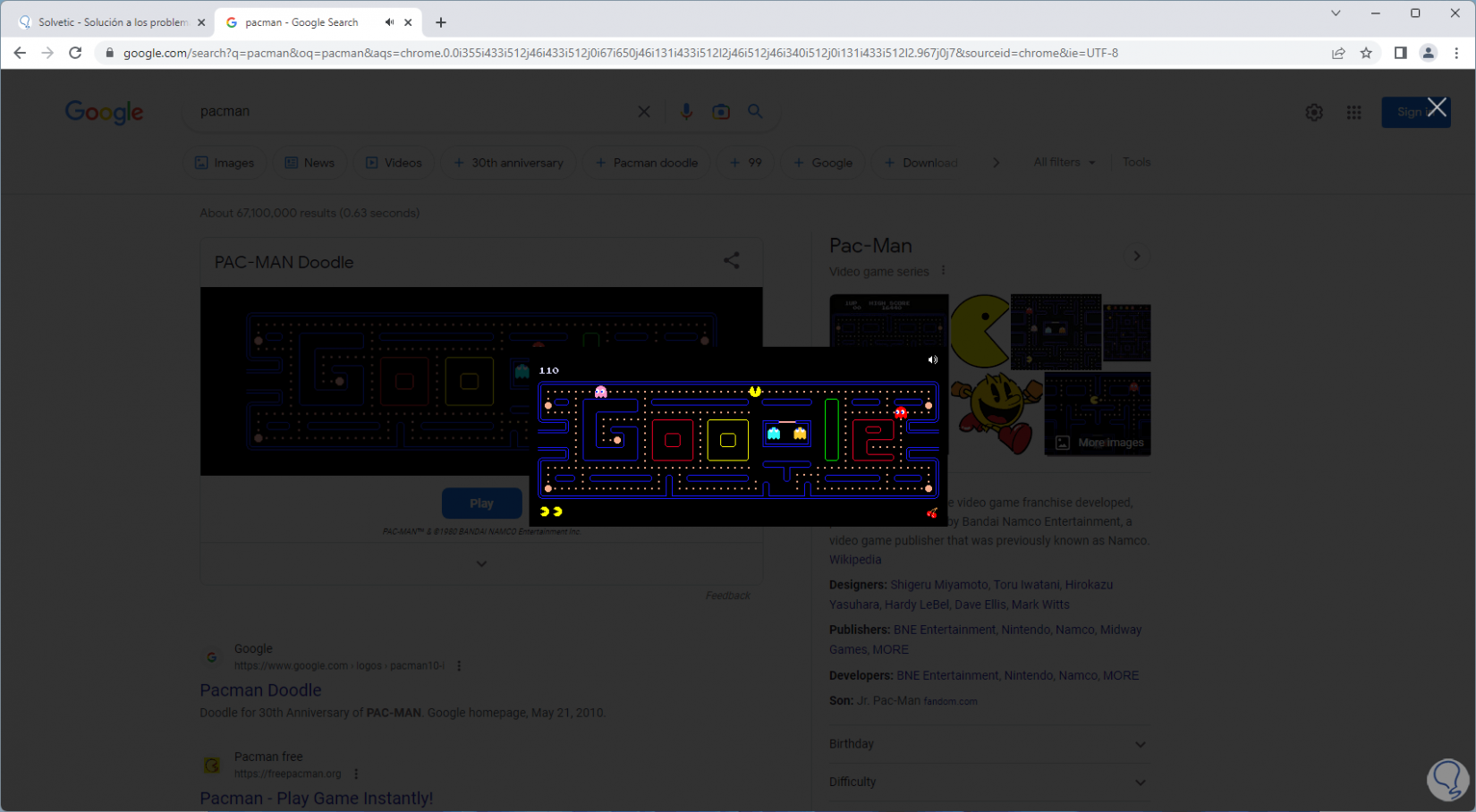This screenshot has width=1476, height=812.
Task: Open the Chrome side panel
Action: 1400,53
